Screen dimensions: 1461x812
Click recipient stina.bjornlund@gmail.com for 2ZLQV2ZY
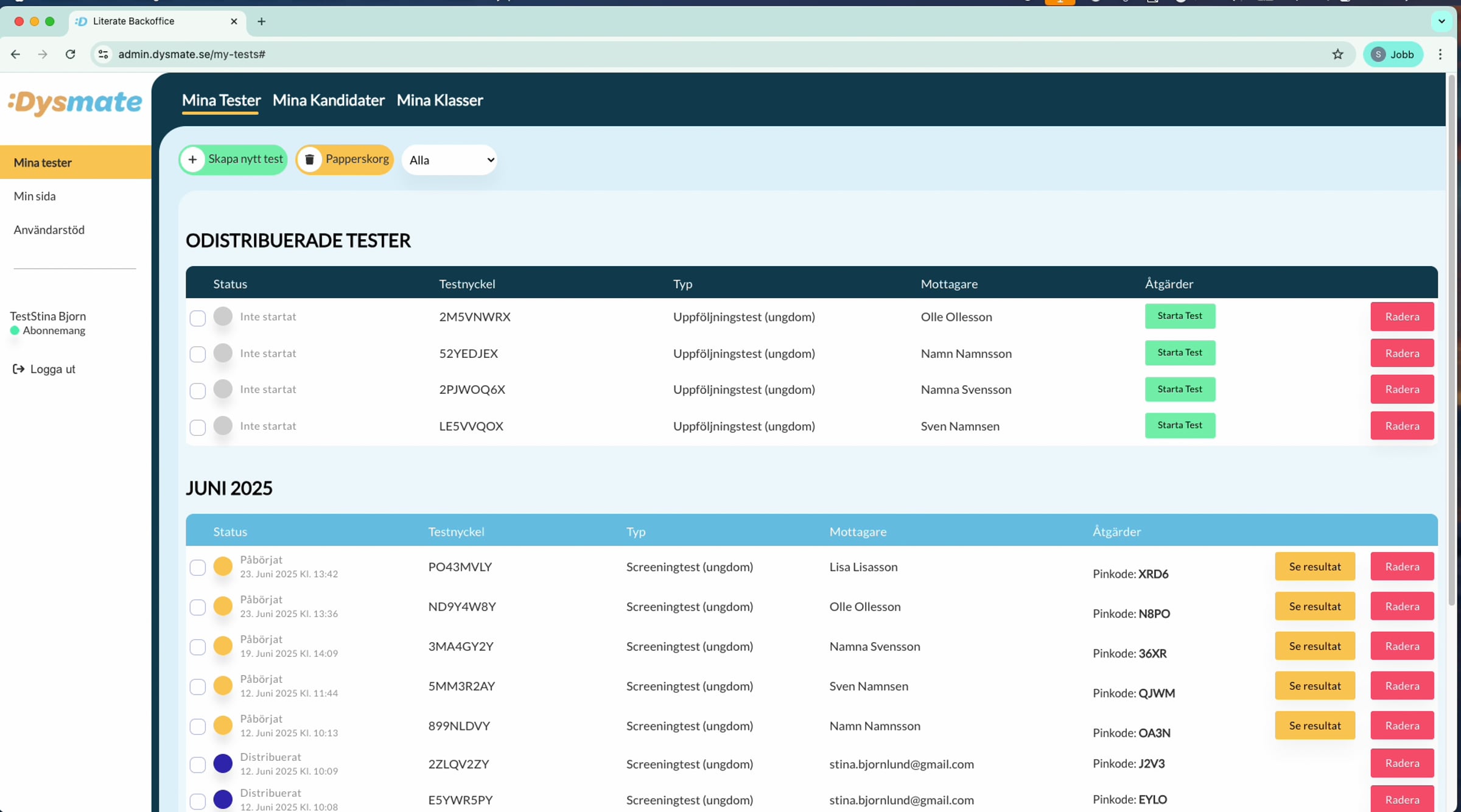tap(902, 764)
